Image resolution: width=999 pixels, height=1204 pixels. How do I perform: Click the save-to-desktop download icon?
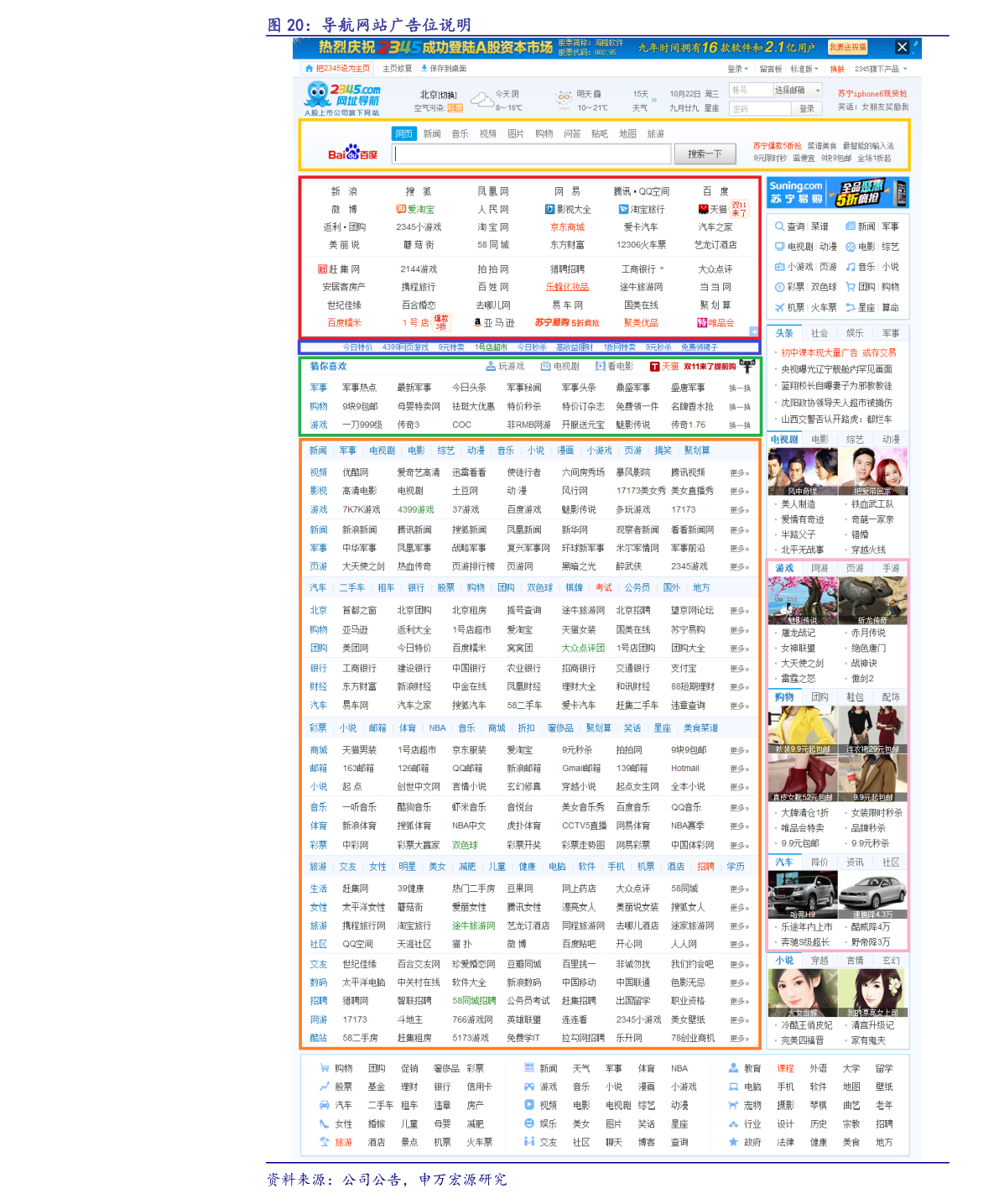point(424,69)
